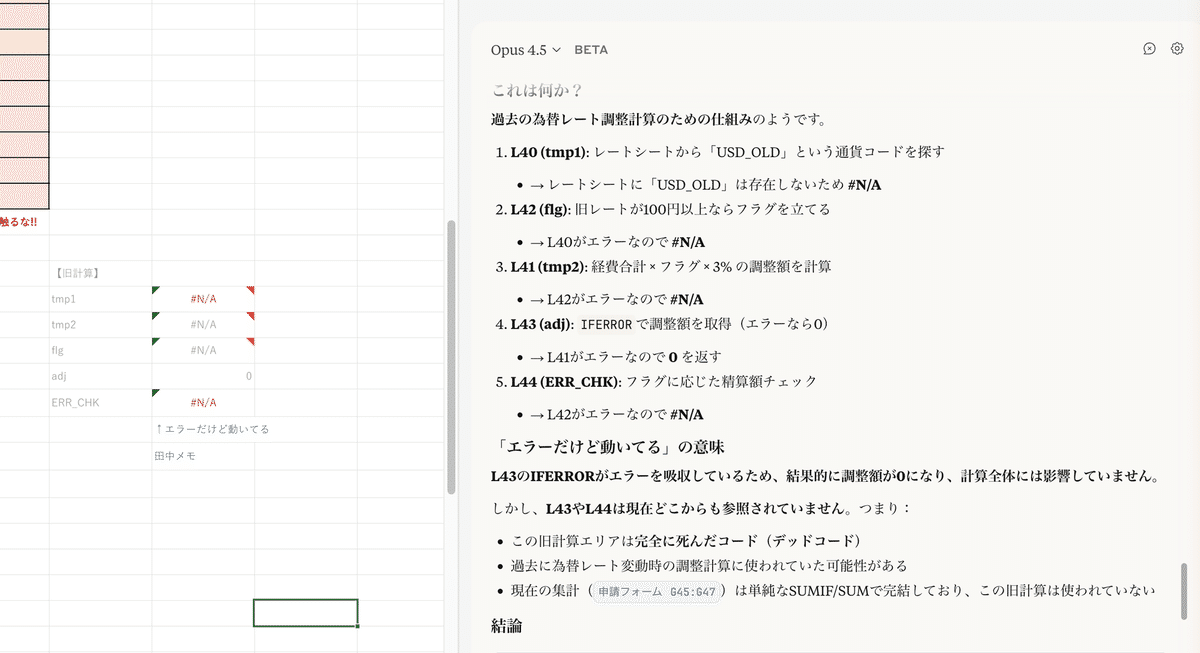Select the 田中メモ cell
1200x653 pixels.
click(x=203, y=455)
